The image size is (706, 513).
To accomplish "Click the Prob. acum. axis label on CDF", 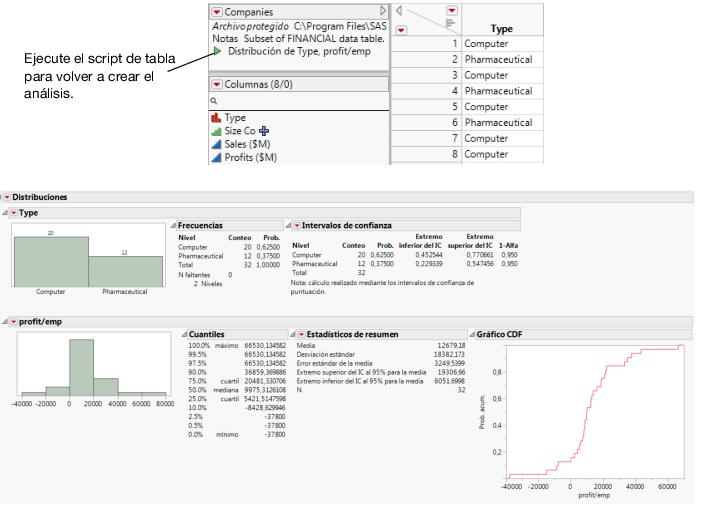I will (x=482, y=412).
